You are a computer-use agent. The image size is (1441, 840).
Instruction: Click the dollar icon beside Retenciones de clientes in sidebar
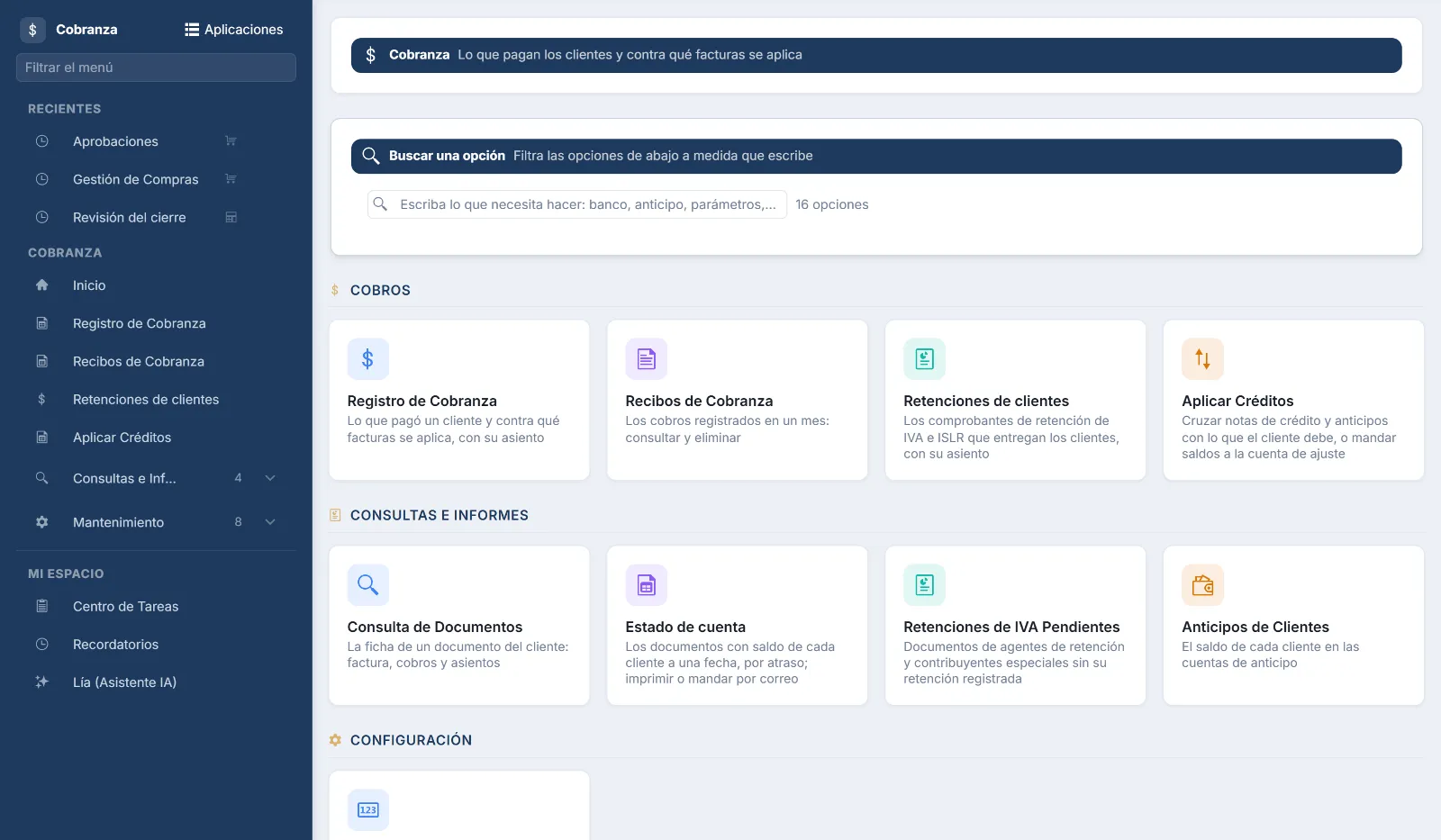pyautogui.click(x=41, y=400)
